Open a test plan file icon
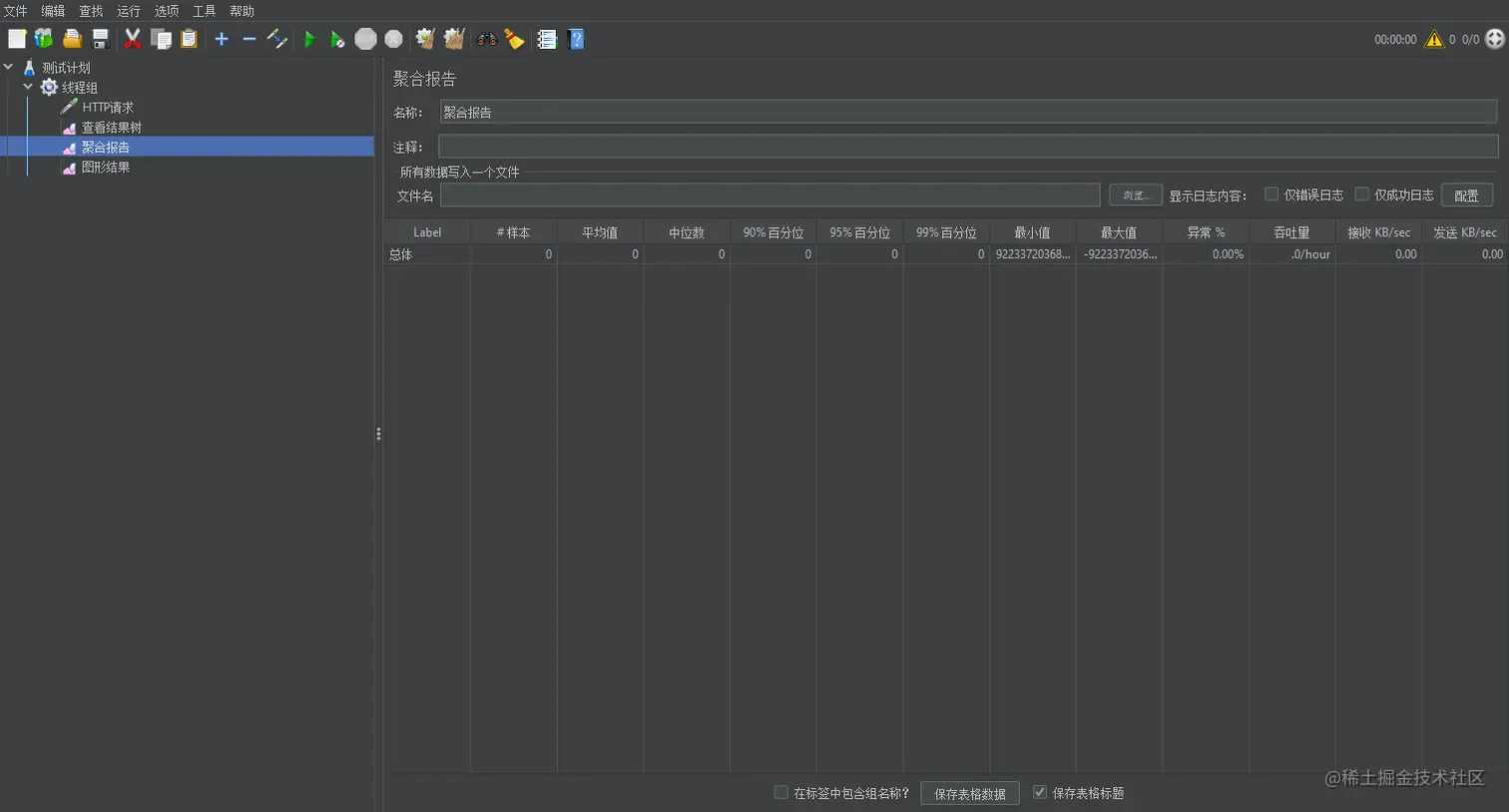Image resolution: width=1509 pixels, height=812 pixels. click(72, 39)
